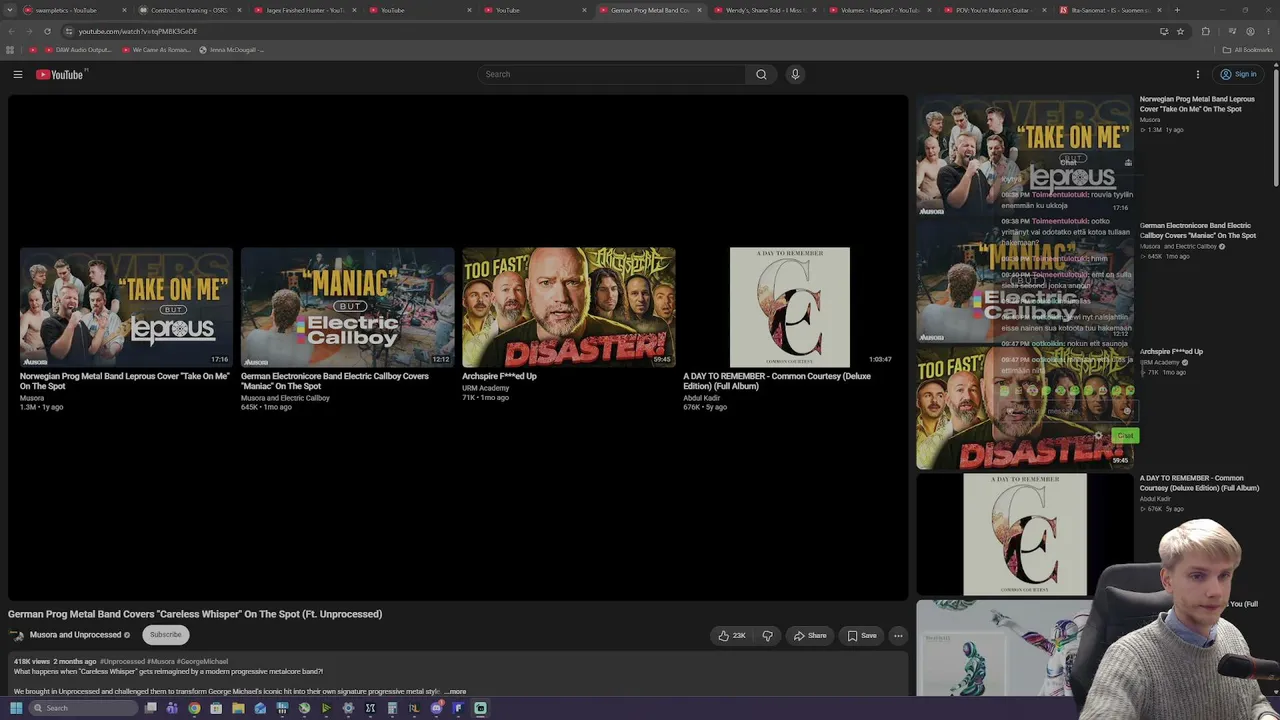Start voice search with the microphone icon
This screenshot has height=720, width=1280.
point(795,74)
